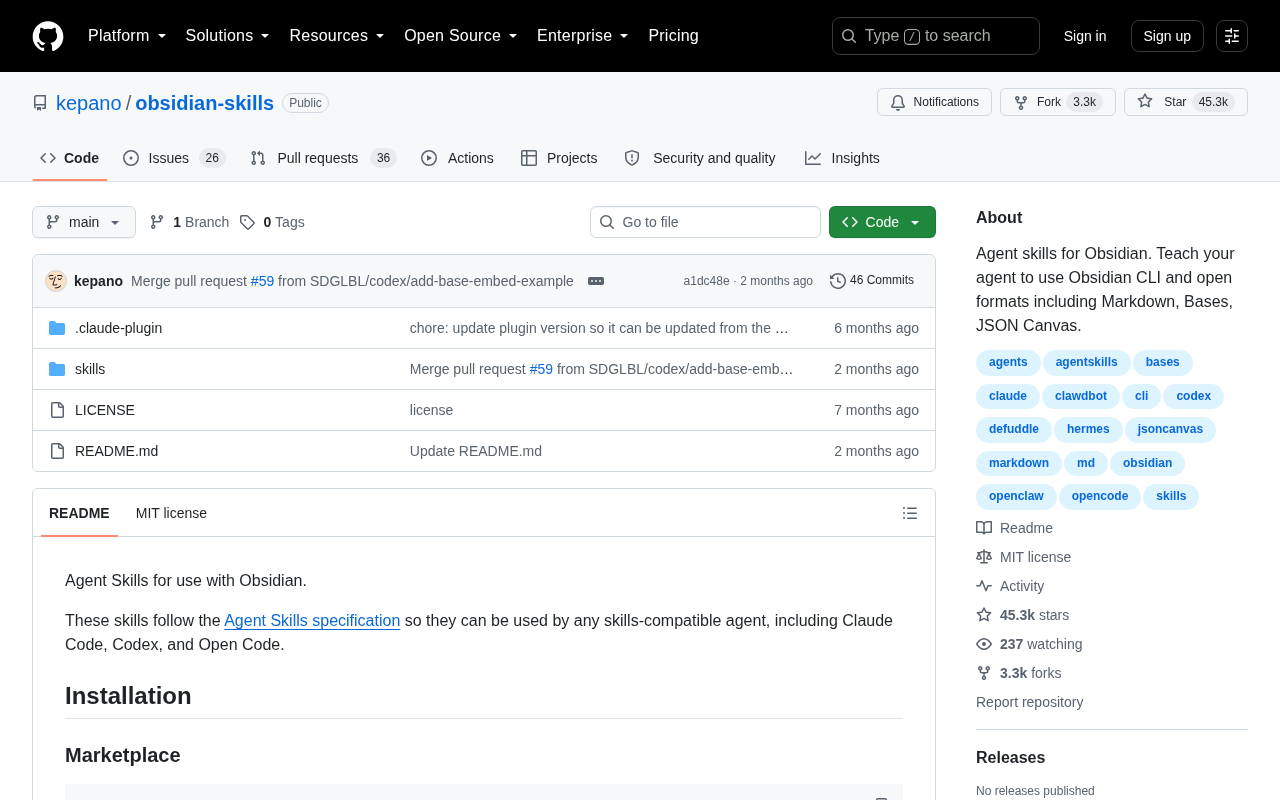
Task: Open the README.md file name
Action: [x=116, y=451]
